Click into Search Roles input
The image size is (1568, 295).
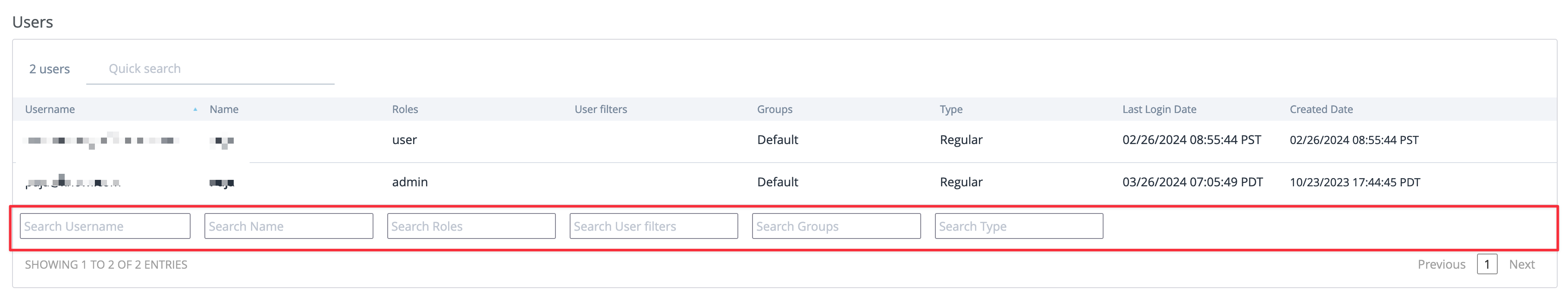[x=471, y=226]
